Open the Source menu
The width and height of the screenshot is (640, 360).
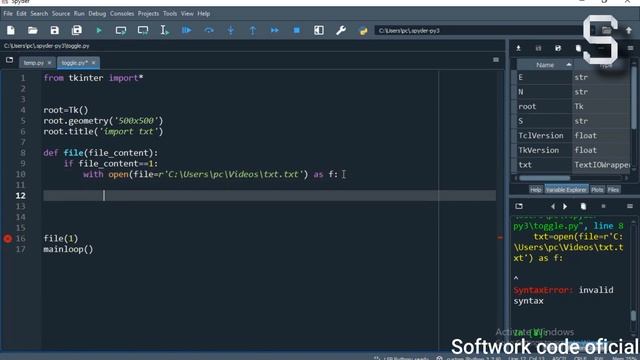point(61,13)
